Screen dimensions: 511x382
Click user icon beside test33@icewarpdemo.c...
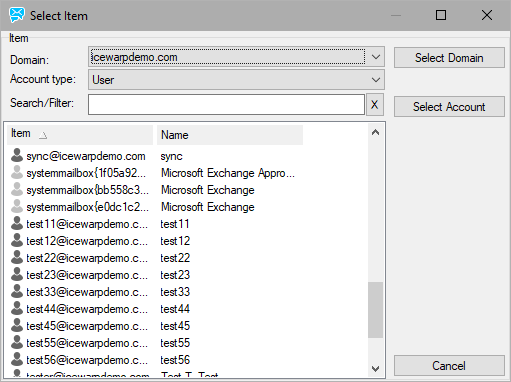[17, 291]
